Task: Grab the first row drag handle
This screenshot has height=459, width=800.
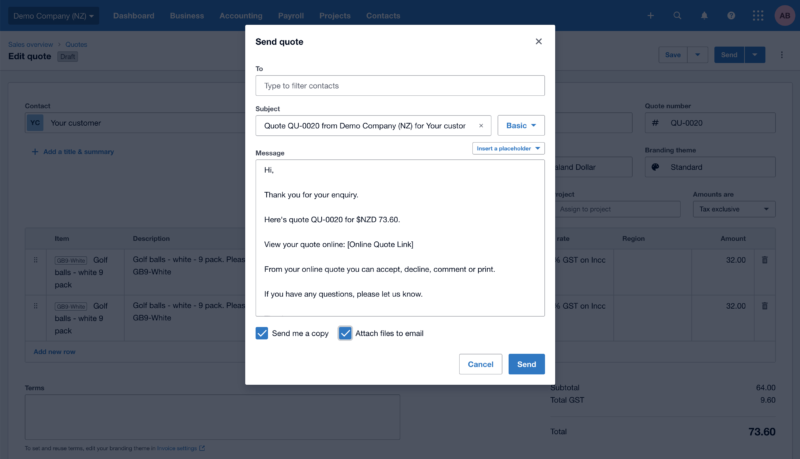Action: 35,260
